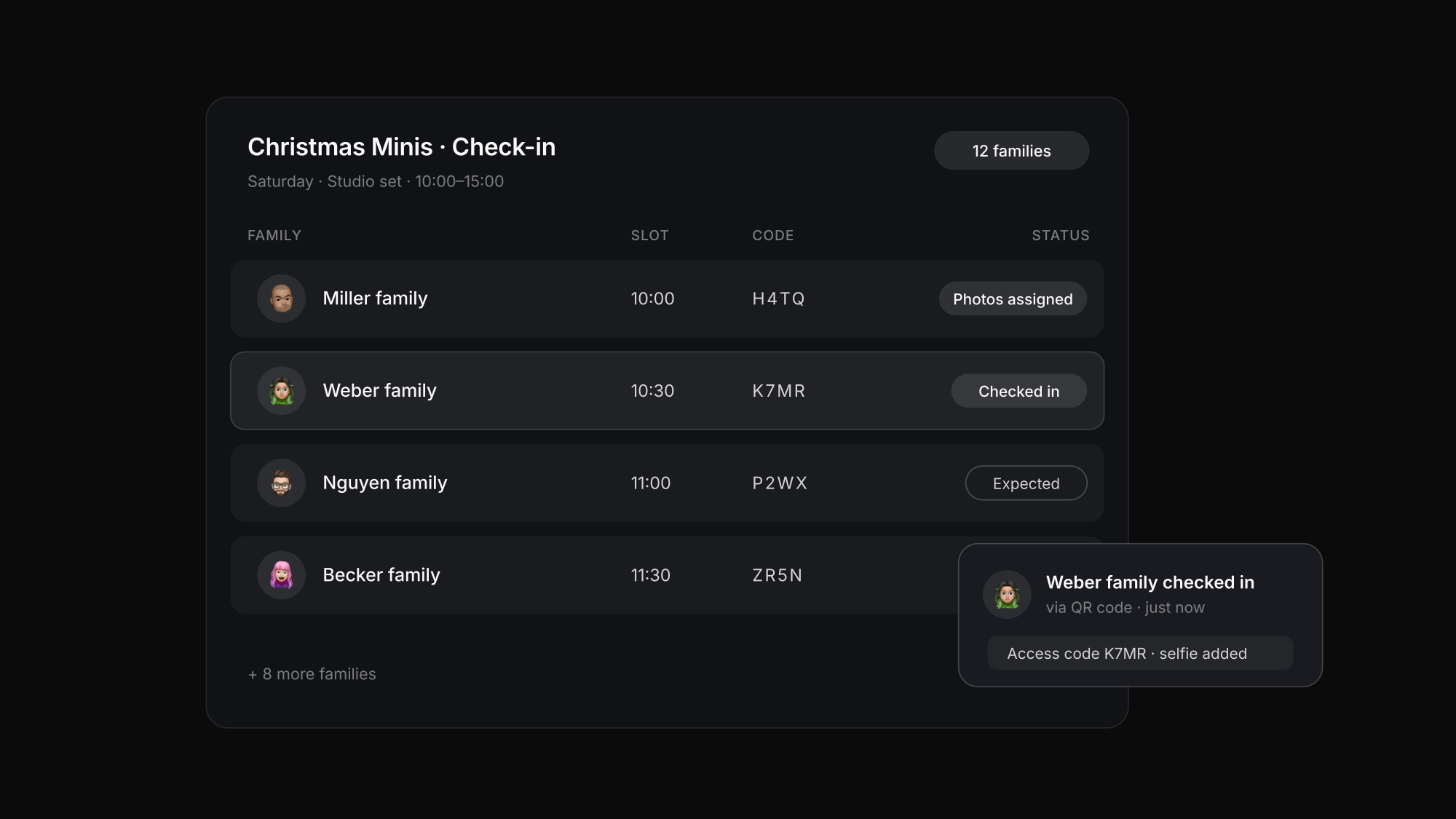Click the 10:00 slot time
1456x819 pixels.
pyautogui.click(x=652, y=298)
